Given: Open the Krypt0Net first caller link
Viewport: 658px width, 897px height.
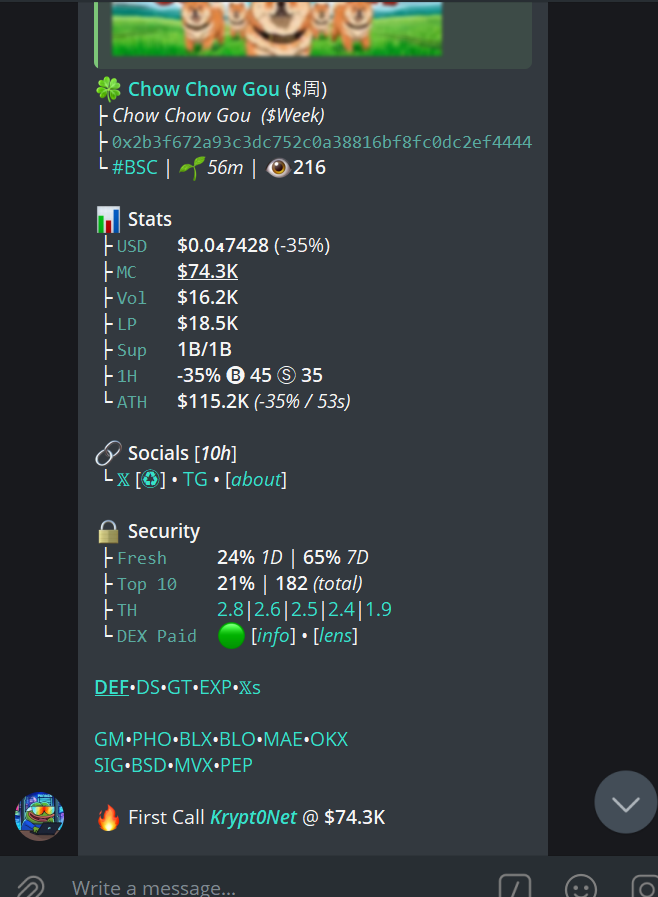Looking at the screenshot, I should point(253,817).
